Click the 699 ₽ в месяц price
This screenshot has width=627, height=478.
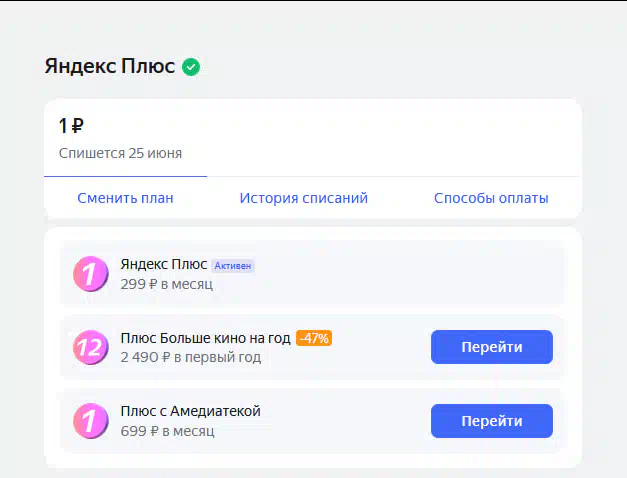pyautogui.click(x=168, y=431)
